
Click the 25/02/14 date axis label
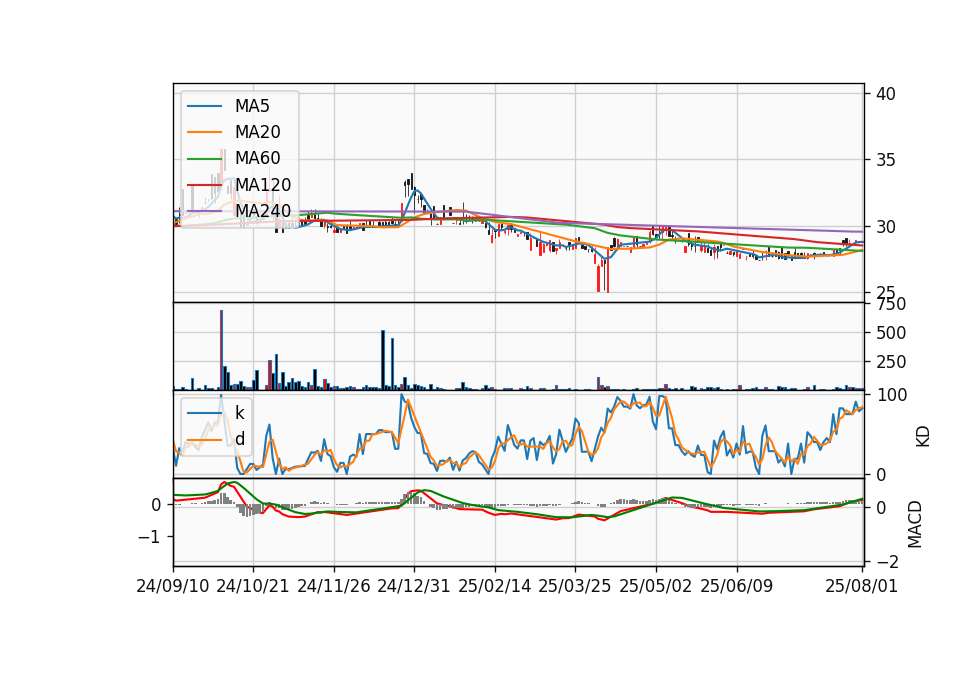(495, 586)
